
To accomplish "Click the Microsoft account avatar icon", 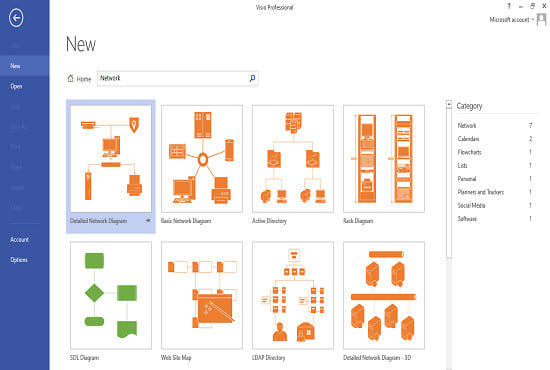I will click(x=542, y=19).
